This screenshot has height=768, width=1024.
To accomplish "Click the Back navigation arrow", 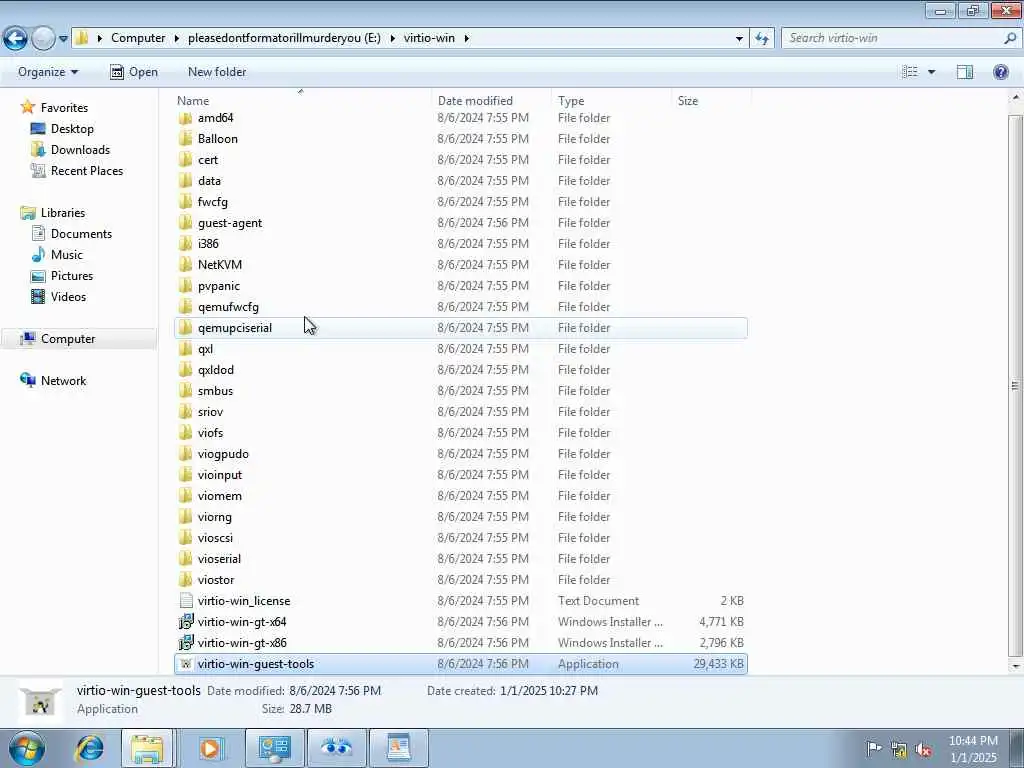I will pos(15,38).
